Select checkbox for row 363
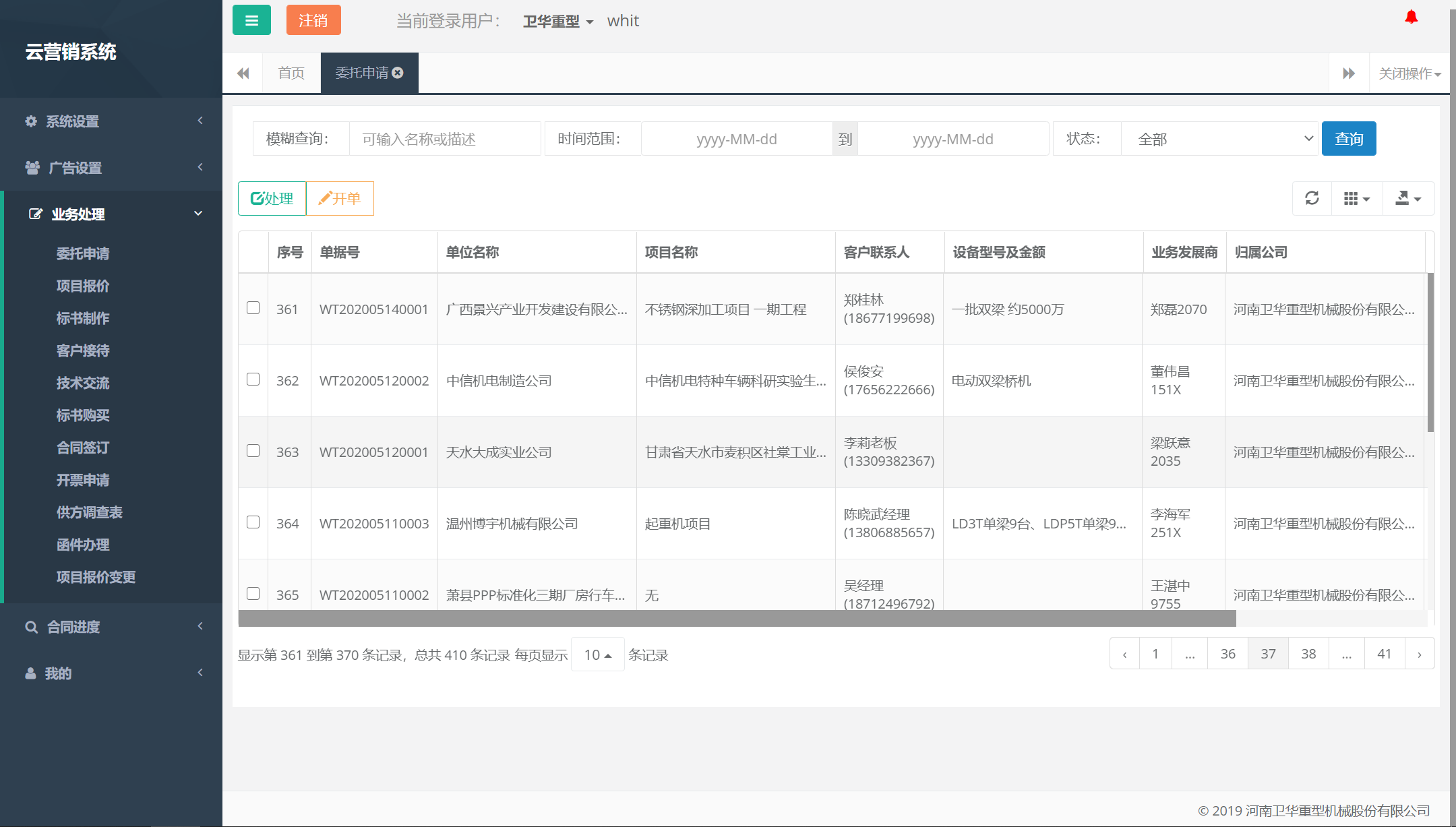 pyautogui.click(x=253, y=451)
